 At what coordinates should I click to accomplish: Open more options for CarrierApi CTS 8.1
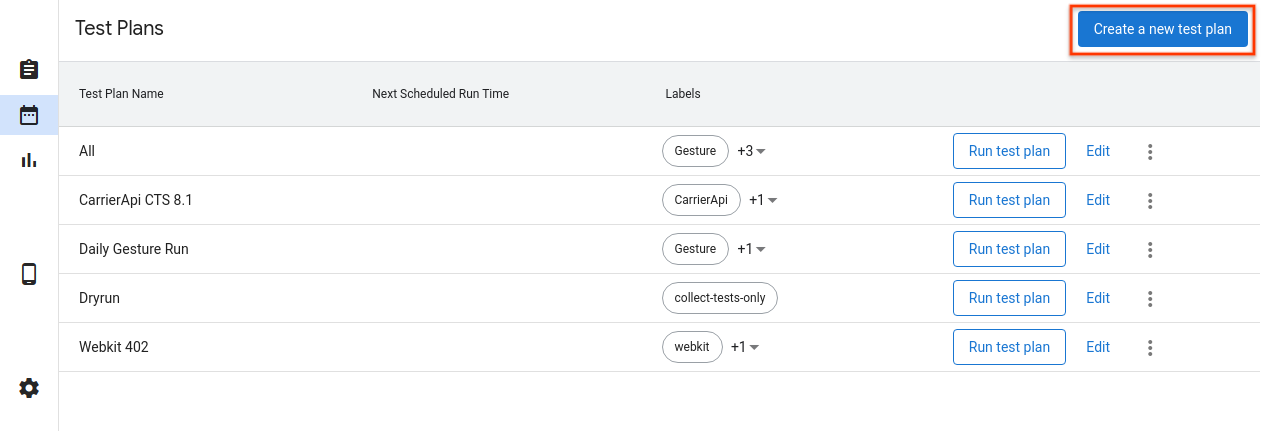[x=1150, y=201]
